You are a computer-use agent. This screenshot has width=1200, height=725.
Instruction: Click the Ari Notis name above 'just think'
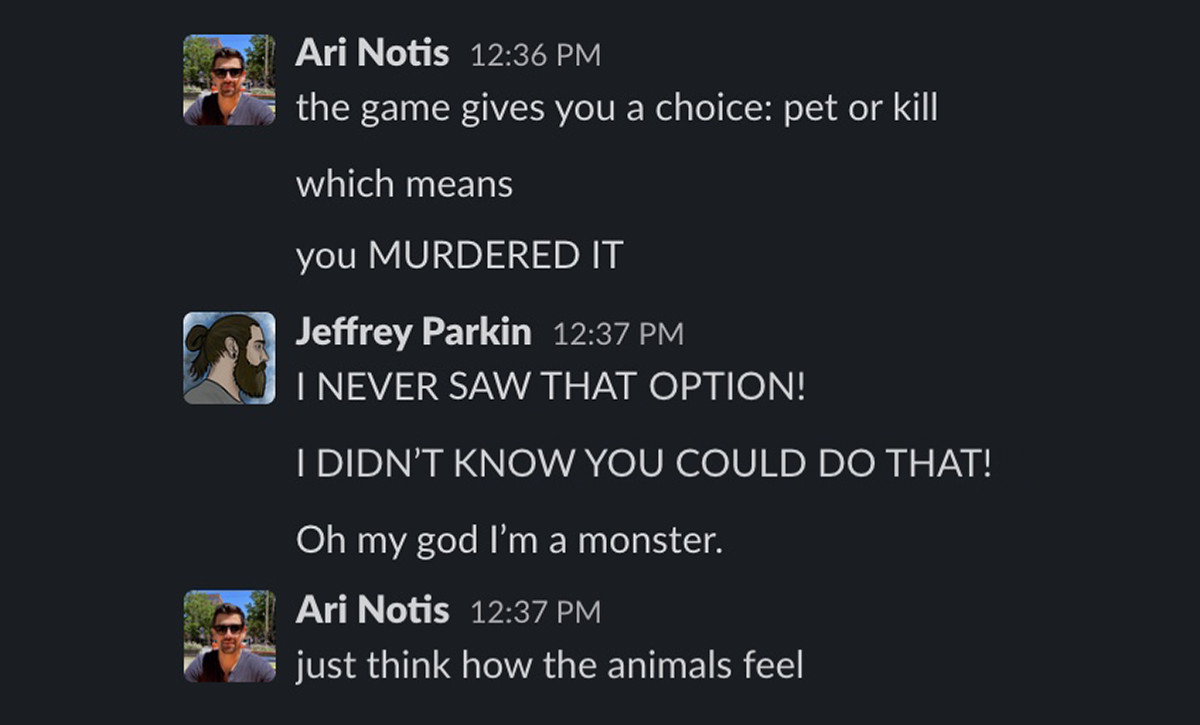tap(372, 609)
